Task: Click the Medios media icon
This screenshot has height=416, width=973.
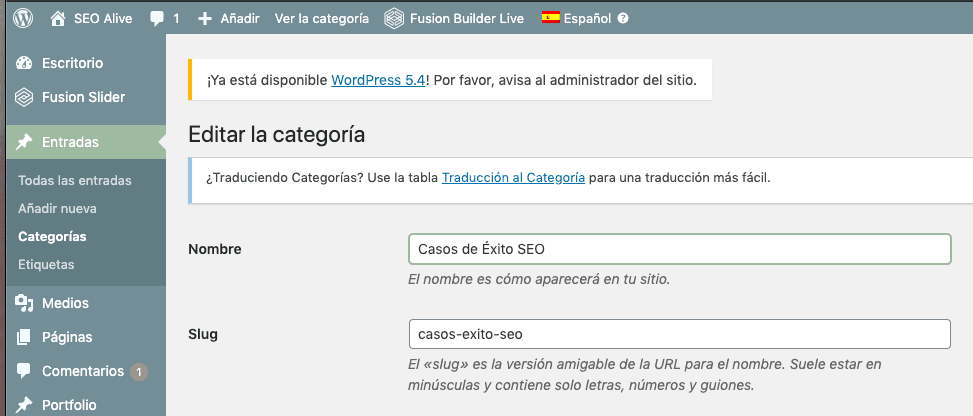Action: click(x=24, y=303)
